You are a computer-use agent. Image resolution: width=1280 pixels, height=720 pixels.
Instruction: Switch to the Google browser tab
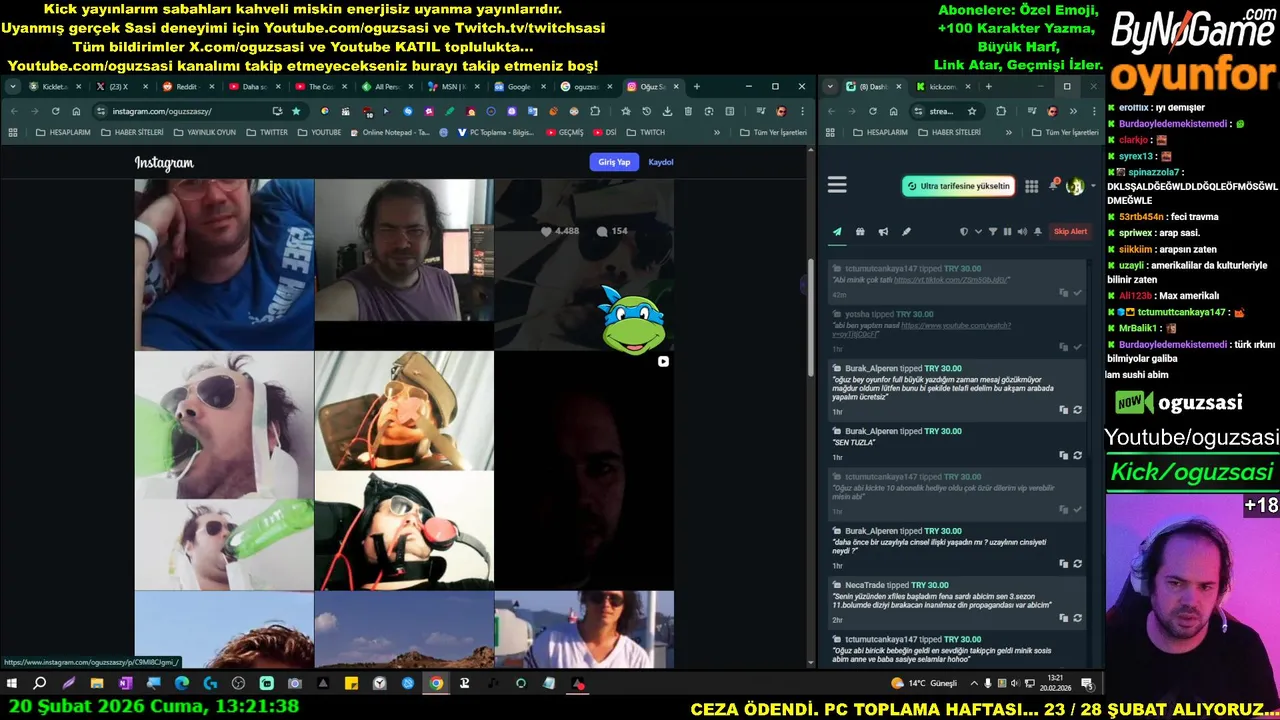518,87
